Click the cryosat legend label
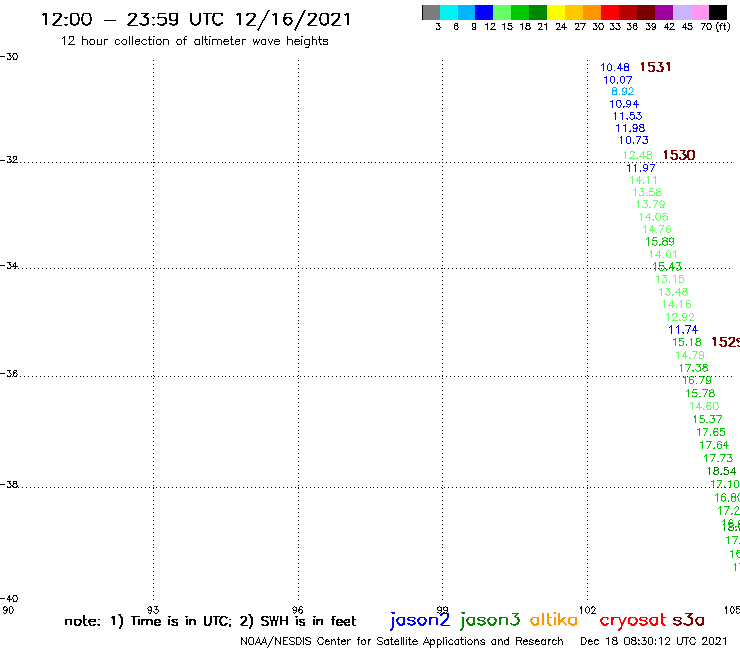The image size is (740, 650). [633, 620]
